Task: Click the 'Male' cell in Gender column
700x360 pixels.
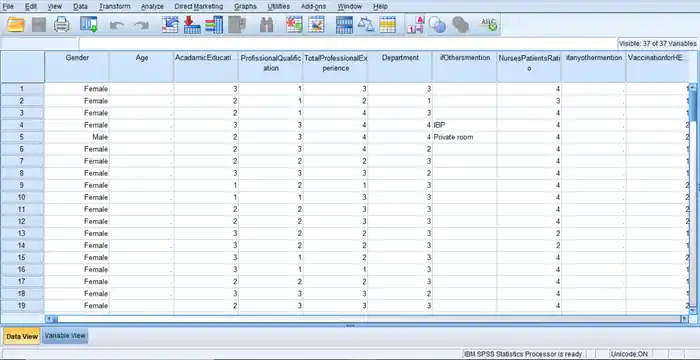Action: coord(77,137)
